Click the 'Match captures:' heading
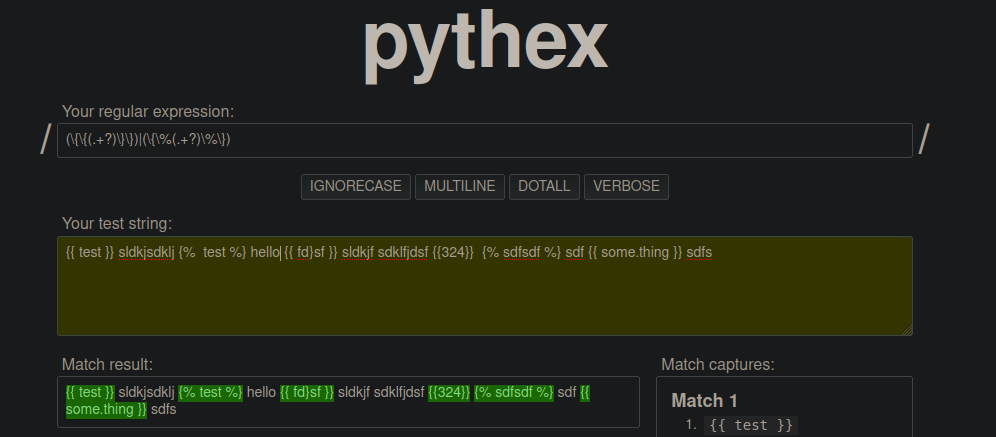 click(x=718, y=365)
